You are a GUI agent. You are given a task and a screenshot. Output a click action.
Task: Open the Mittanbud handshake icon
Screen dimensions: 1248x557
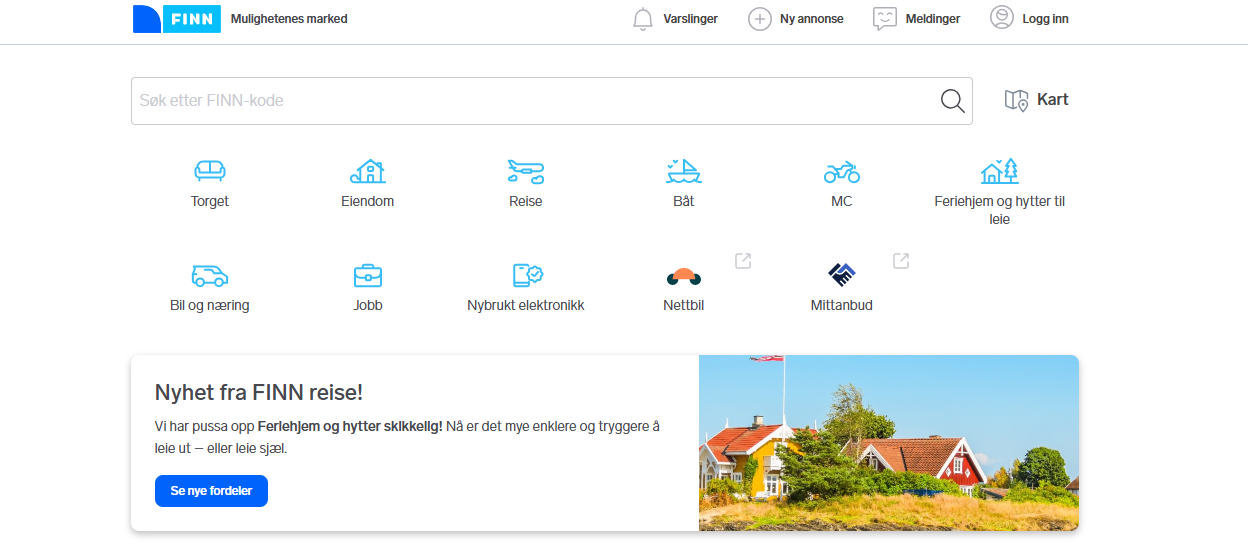842,275
